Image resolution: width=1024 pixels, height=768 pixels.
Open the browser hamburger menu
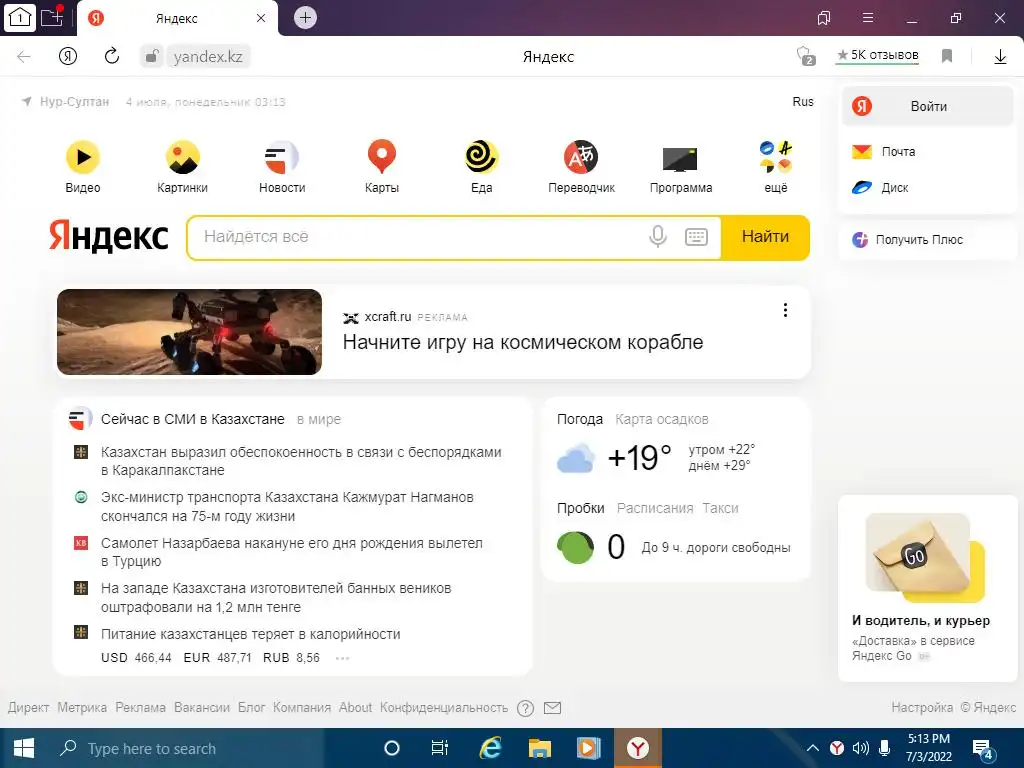868,18
